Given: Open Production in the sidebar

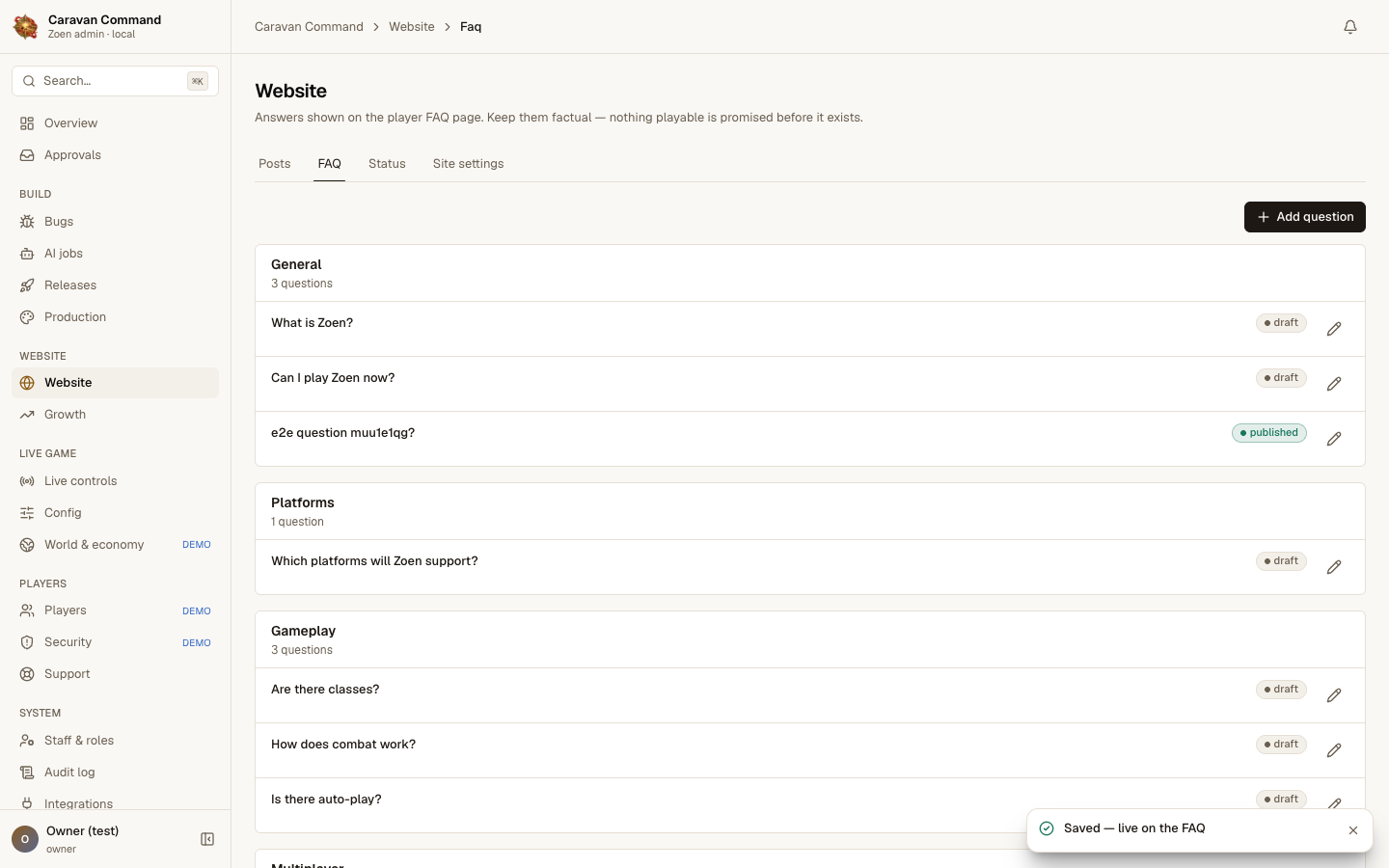Looking at the screenshot, I should [115, 317].
